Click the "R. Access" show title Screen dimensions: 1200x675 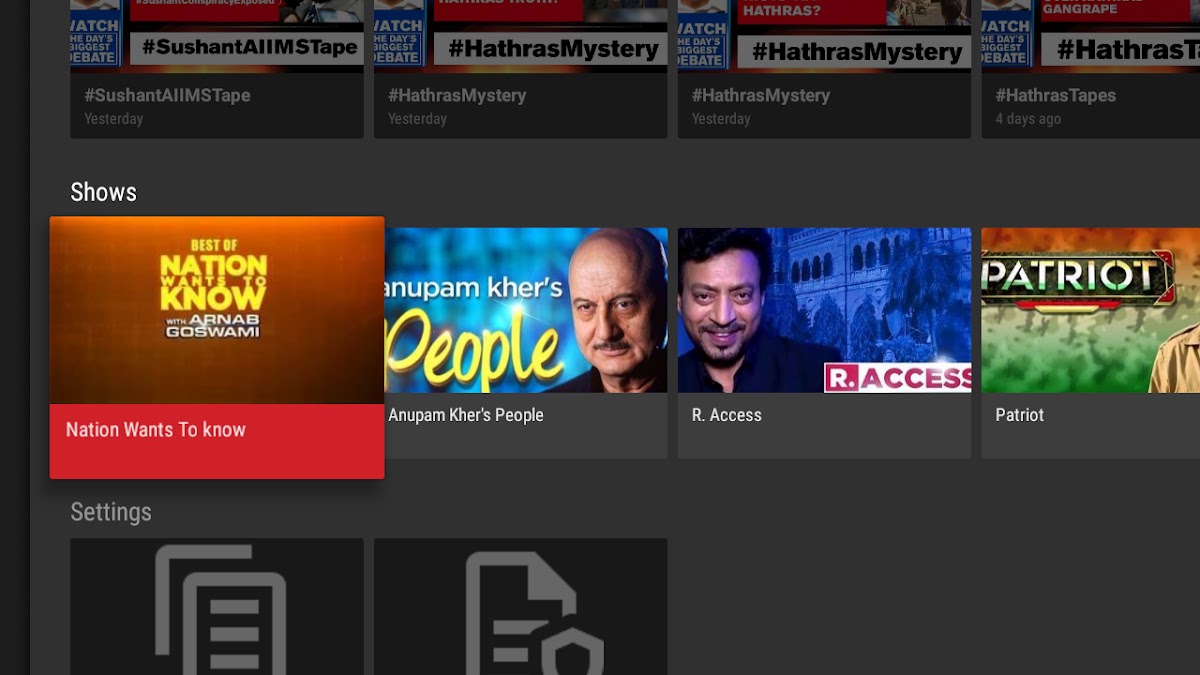[x=727, y=415]
